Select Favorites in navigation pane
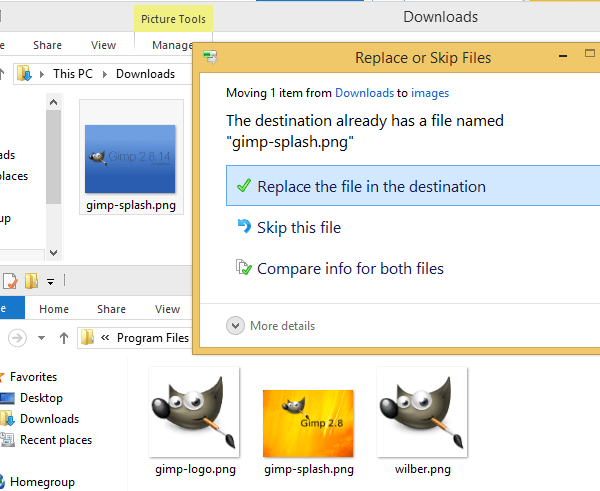The image size is (600, 491). [x=33, y=377]
